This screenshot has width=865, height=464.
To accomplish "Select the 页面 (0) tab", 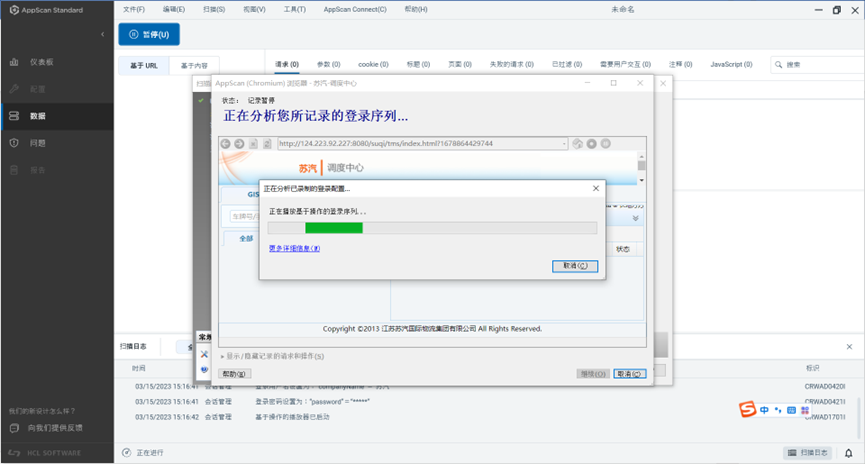I will [460, 65].
